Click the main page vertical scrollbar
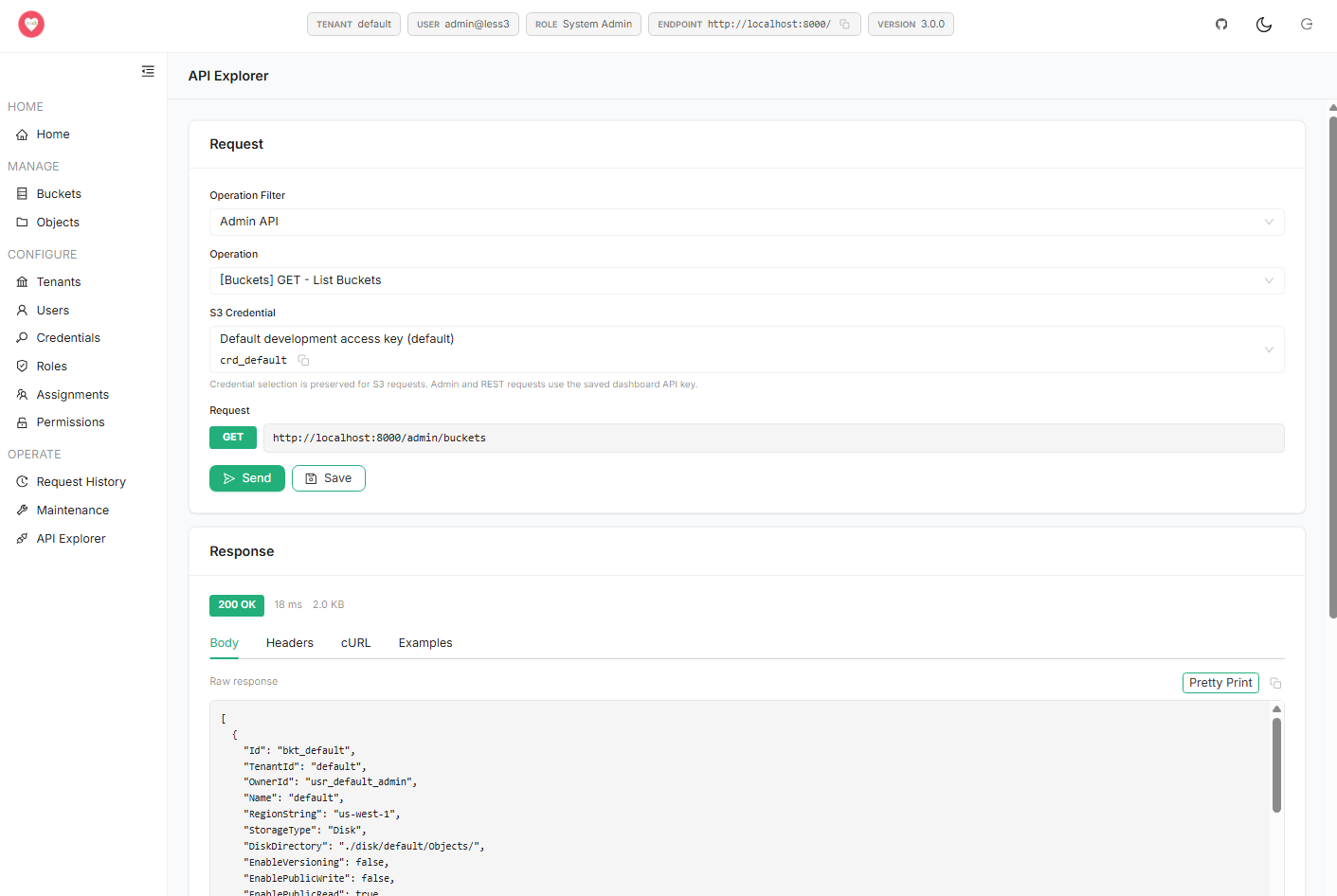The width and height of the screenshot is (1337, 896). 1333,367
